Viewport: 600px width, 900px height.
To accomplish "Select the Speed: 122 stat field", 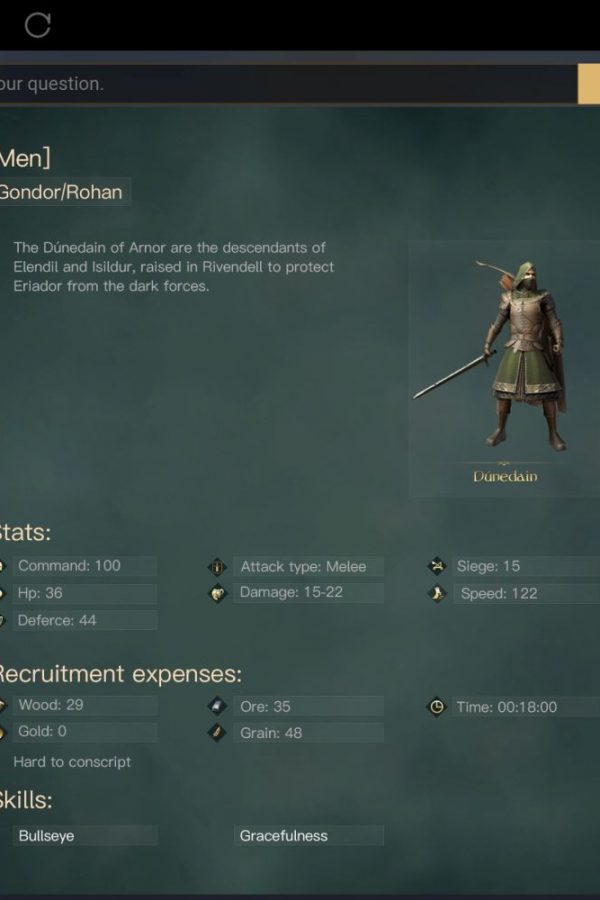I will coord(527,593).
